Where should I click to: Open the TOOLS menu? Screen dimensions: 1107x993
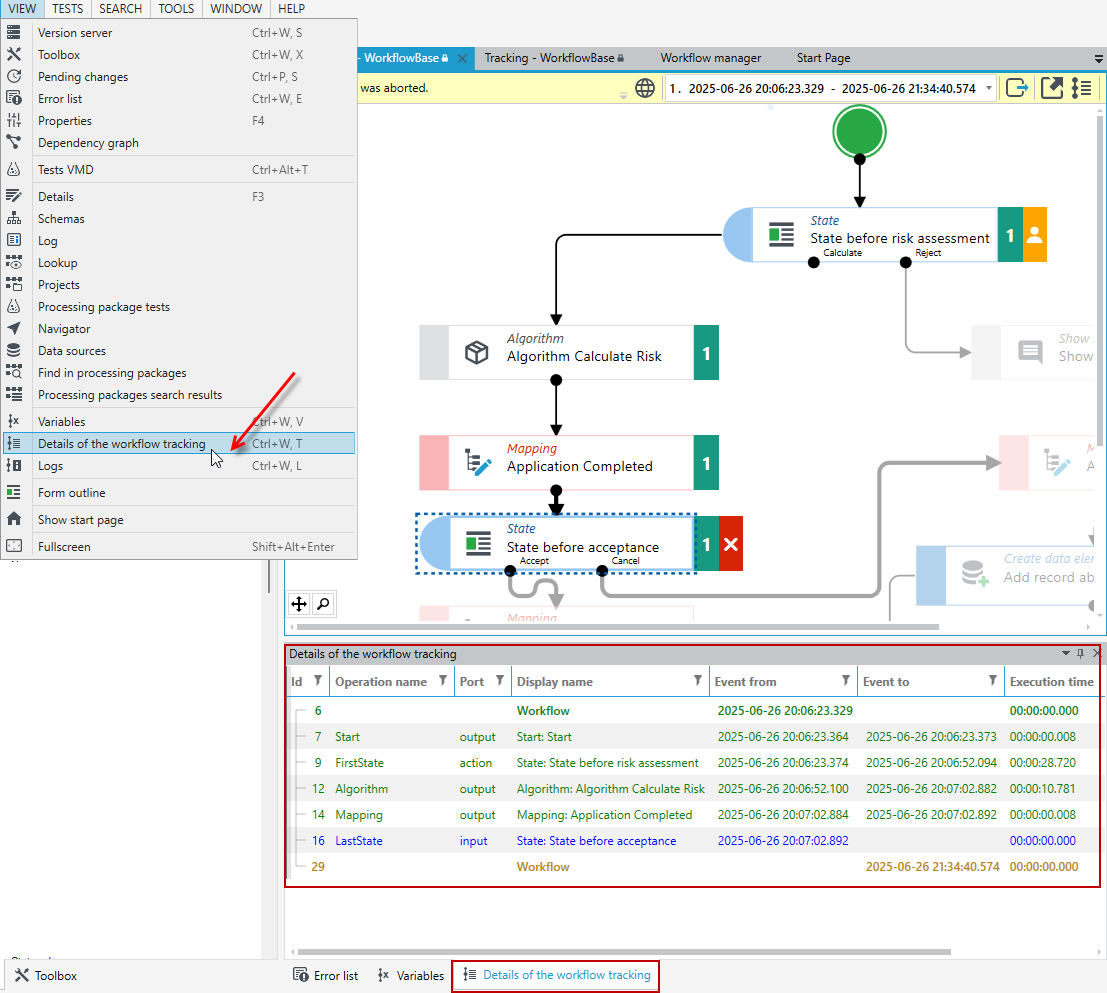pos(176,8)
